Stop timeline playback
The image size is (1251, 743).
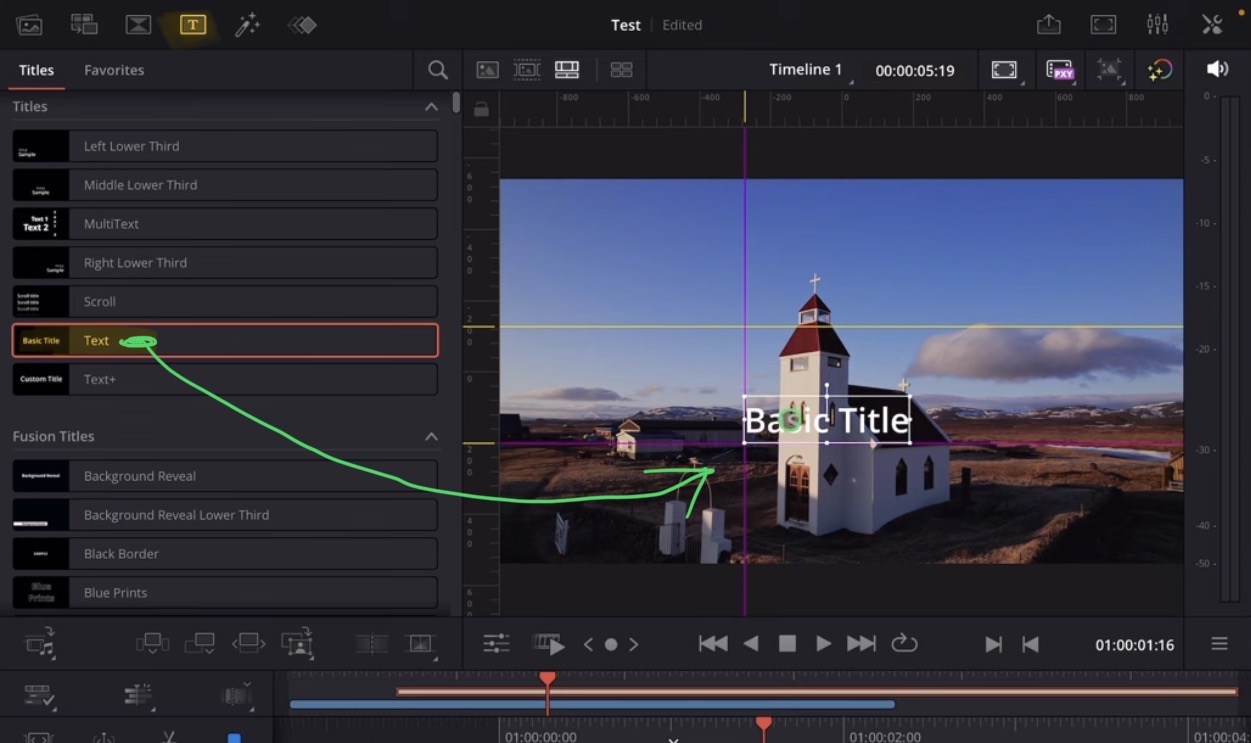[787, 643]
